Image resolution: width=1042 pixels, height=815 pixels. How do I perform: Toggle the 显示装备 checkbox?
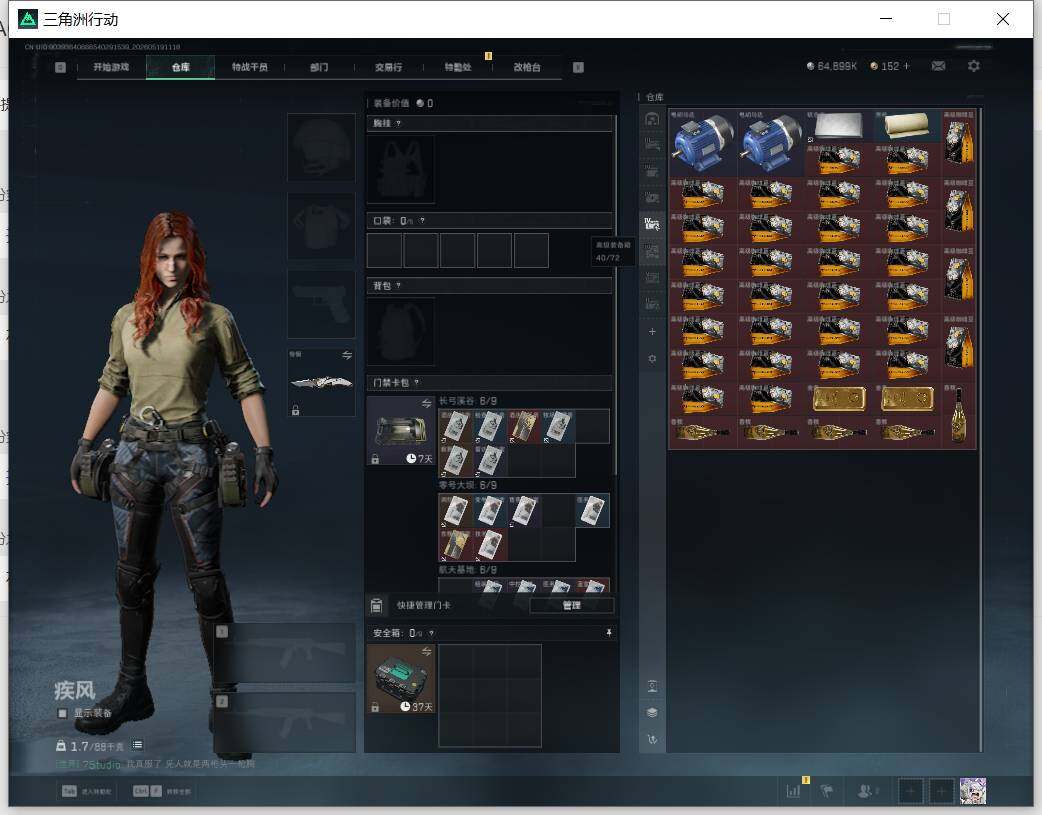62,713
